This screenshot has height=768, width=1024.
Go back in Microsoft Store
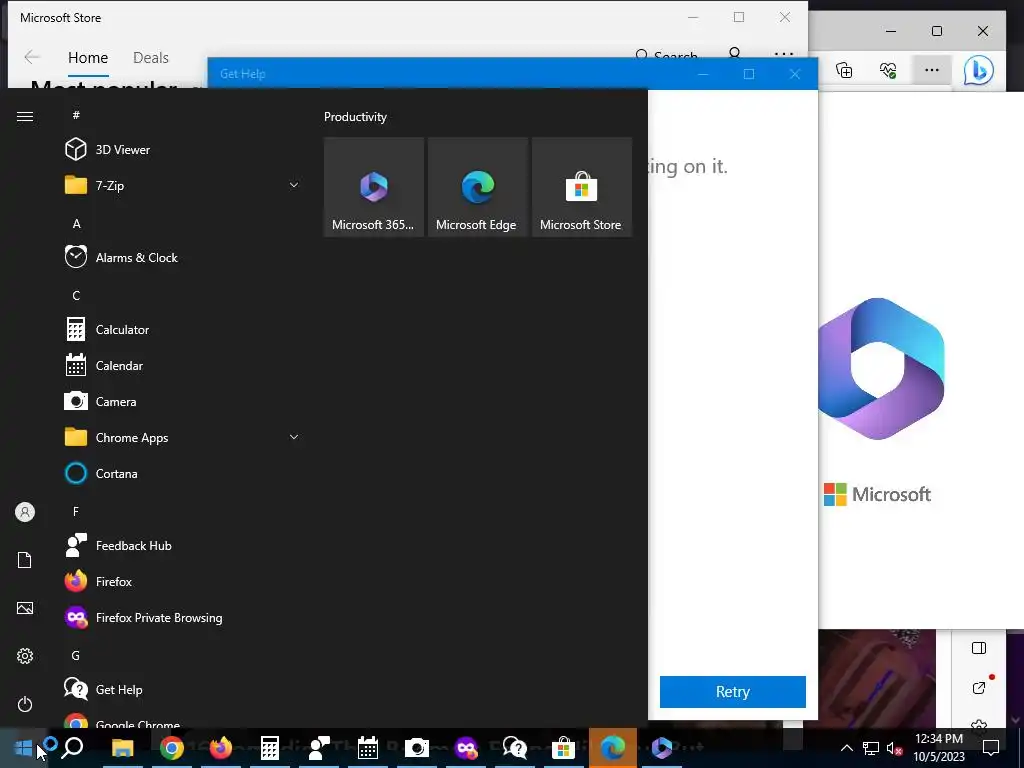tap(32, 57)
